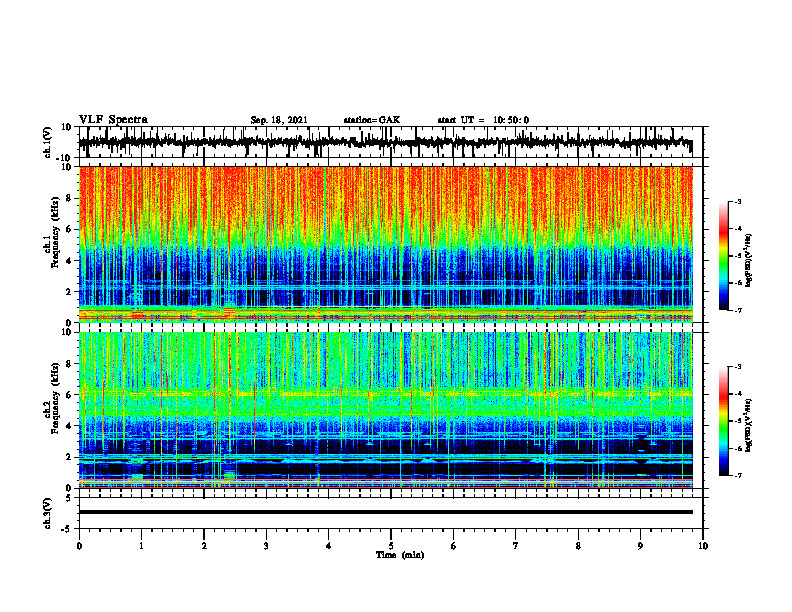Image resolution: width=792 pixels, height=612 pixels.
Task: Click the ch.1 waveform trace panel
Action: pos(391,142)
